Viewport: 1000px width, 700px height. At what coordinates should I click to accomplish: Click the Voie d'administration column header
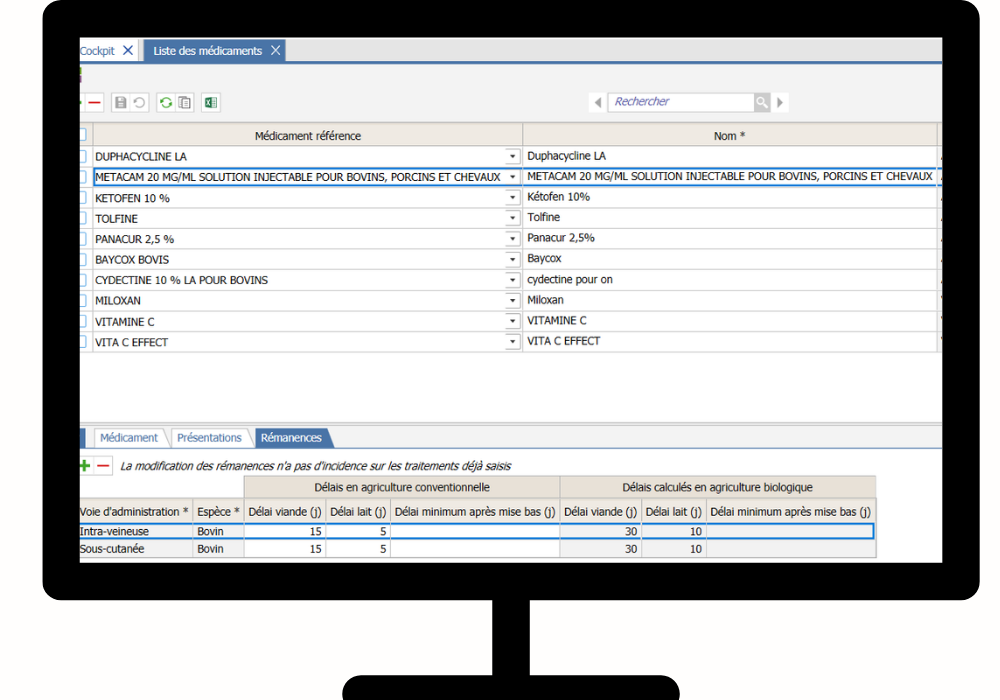[x=135, y=512]
